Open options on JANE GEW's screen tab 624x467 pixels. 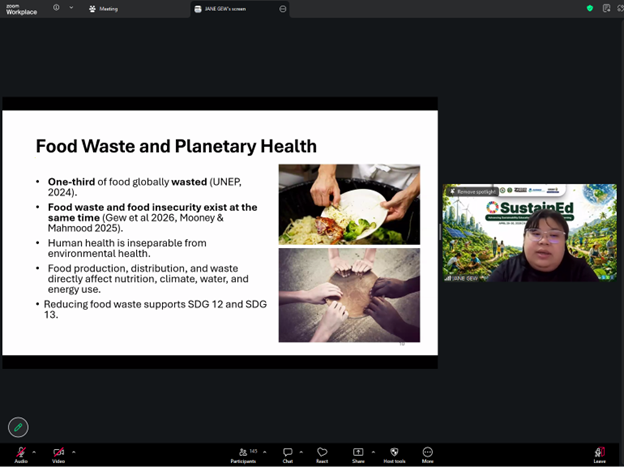(283, 9)
